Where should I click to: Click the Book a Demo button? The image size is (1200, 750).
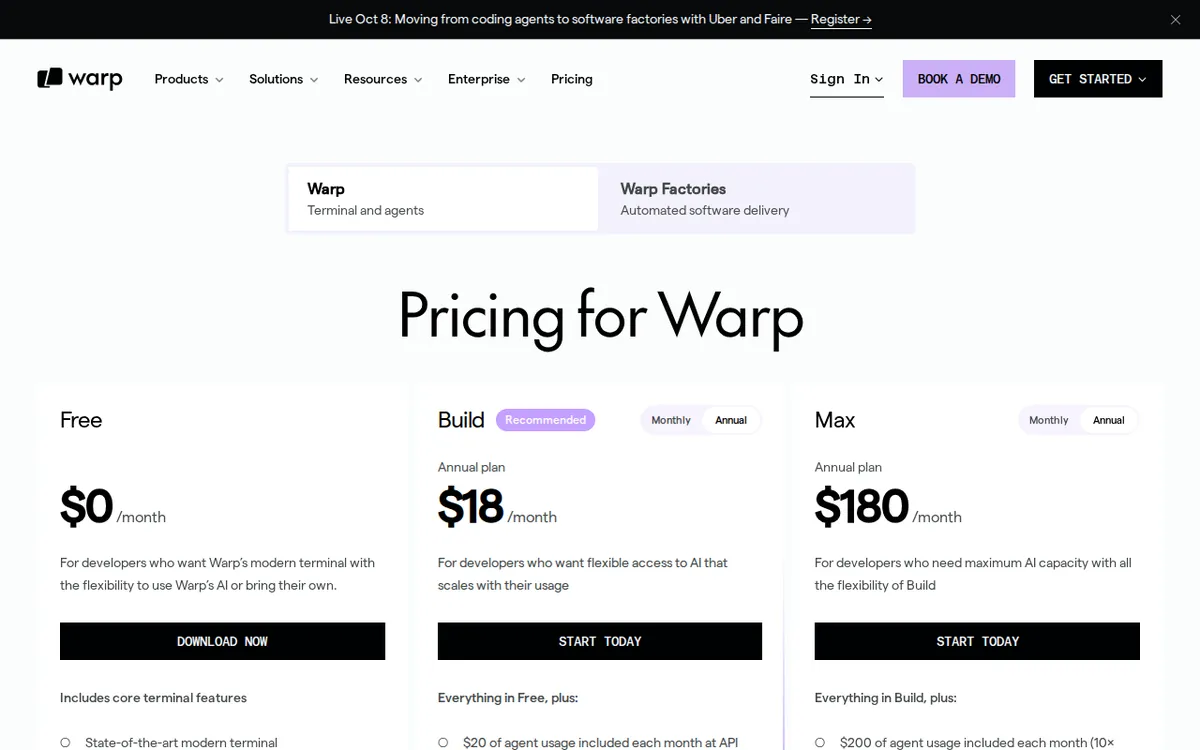point(959,79)
